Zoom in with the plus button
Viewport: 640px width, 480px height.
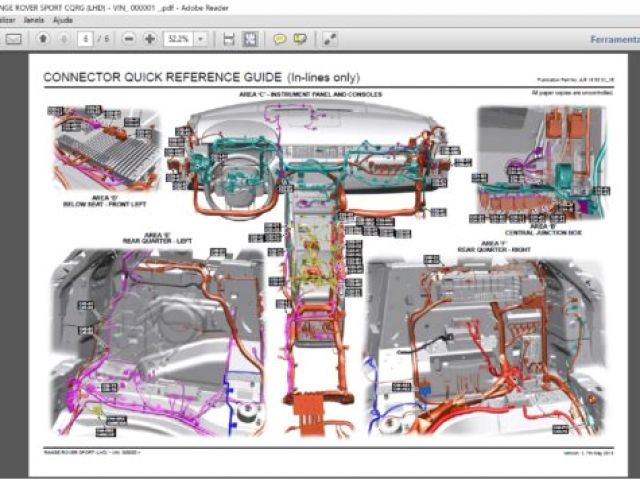[150, 38]
